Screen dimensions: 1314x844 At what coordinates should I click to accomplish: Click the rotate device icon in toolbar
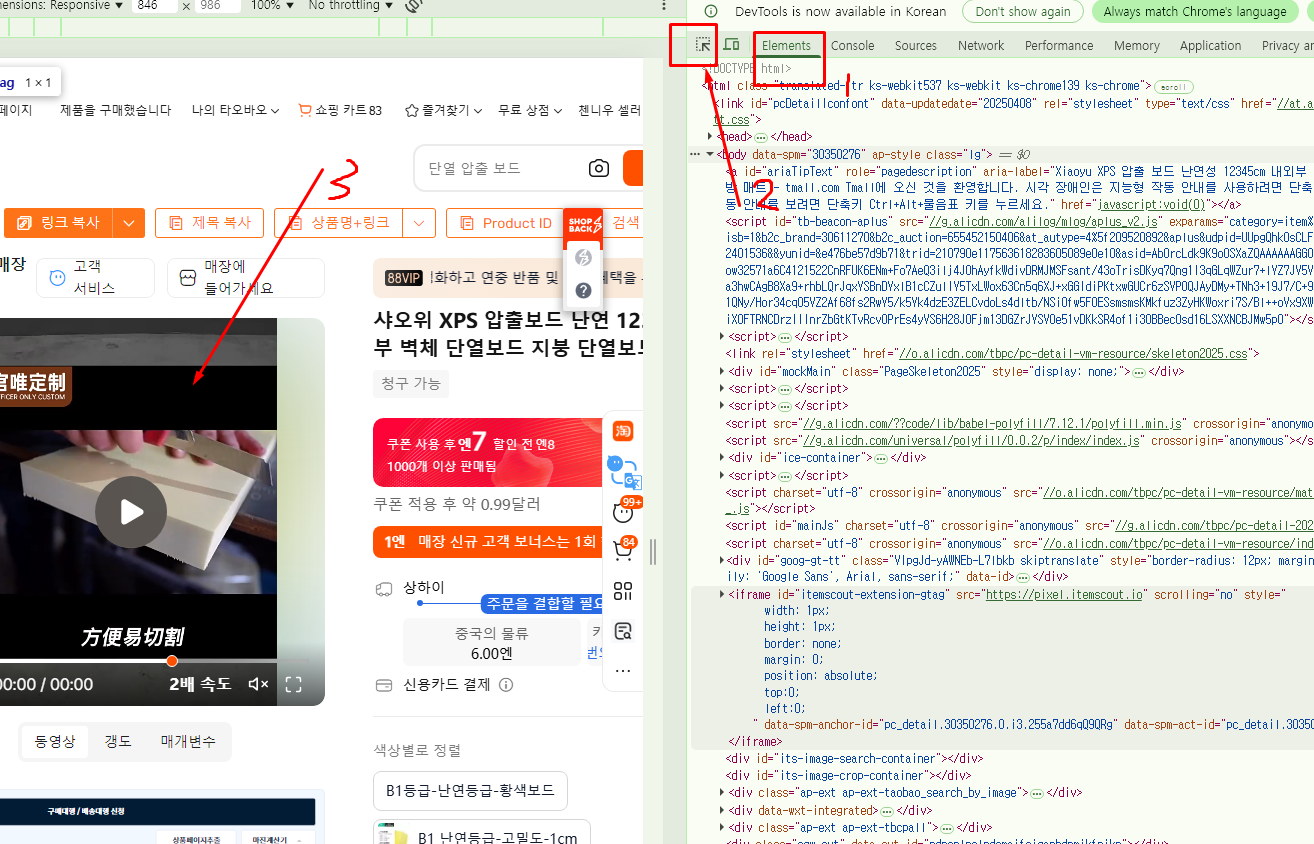tap(412, 6)
